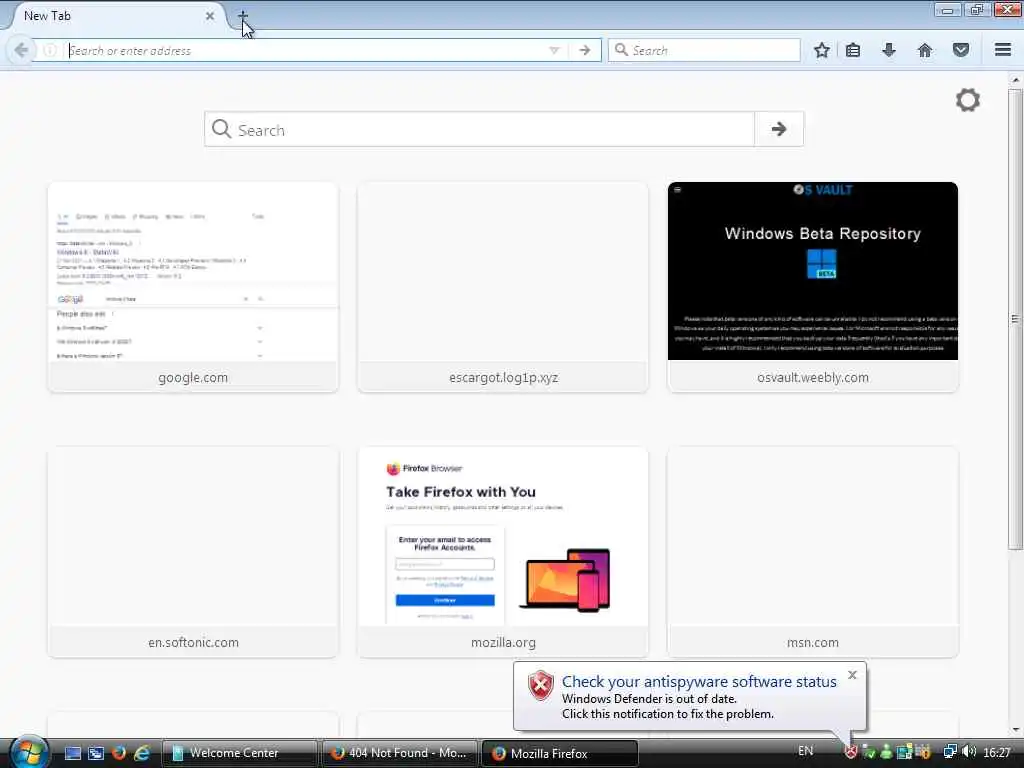Go back with the back arrow
Screen dimensions: 1024x768
click(21, 50)
